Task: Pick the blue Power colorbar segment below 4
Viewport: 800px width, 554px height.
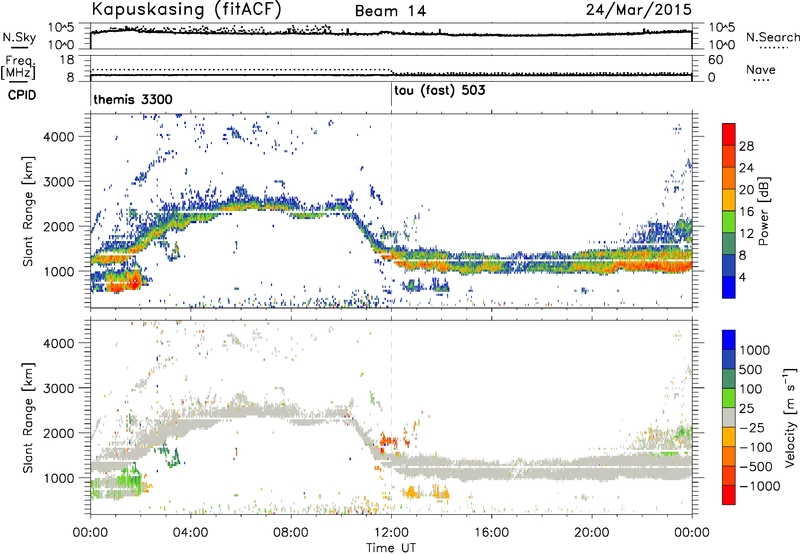Action: pyautogui.click(x=729, y=287)
